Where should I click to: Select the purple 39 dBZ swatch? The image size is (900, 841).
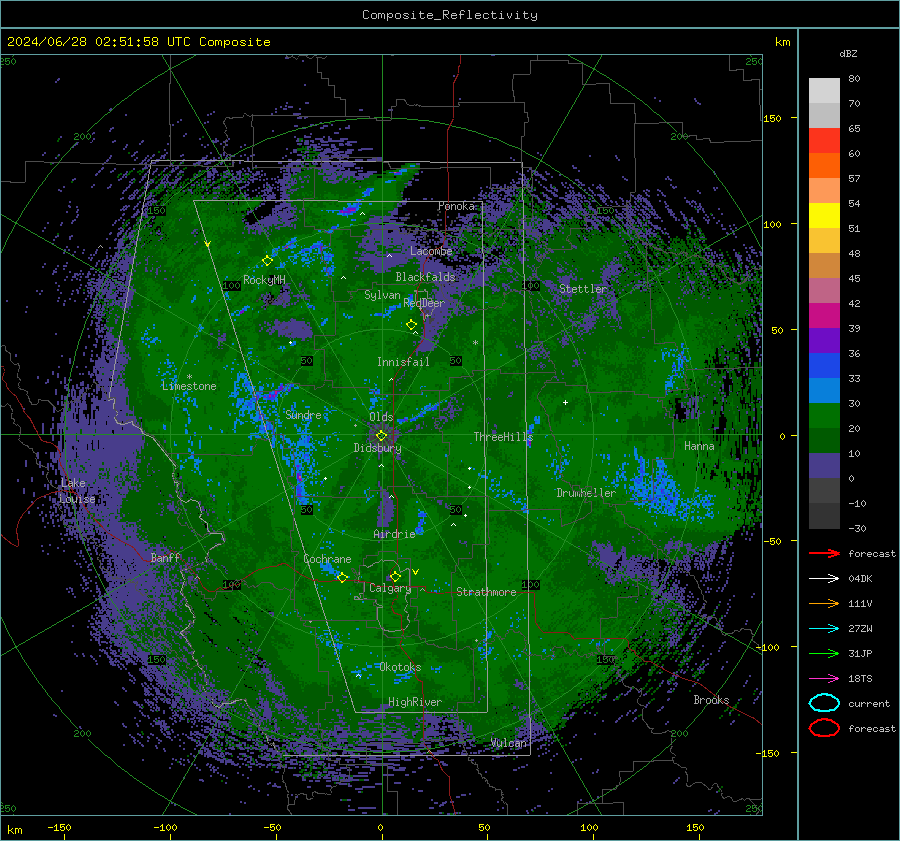[x=824, y=341]
